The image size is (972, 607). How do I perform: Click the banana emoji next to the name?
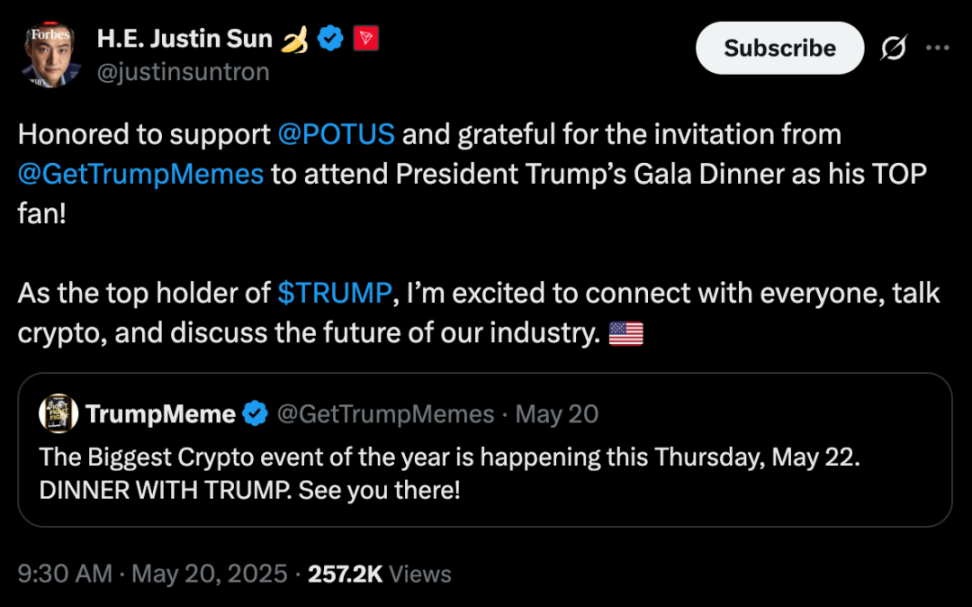[x=295, y=40]
